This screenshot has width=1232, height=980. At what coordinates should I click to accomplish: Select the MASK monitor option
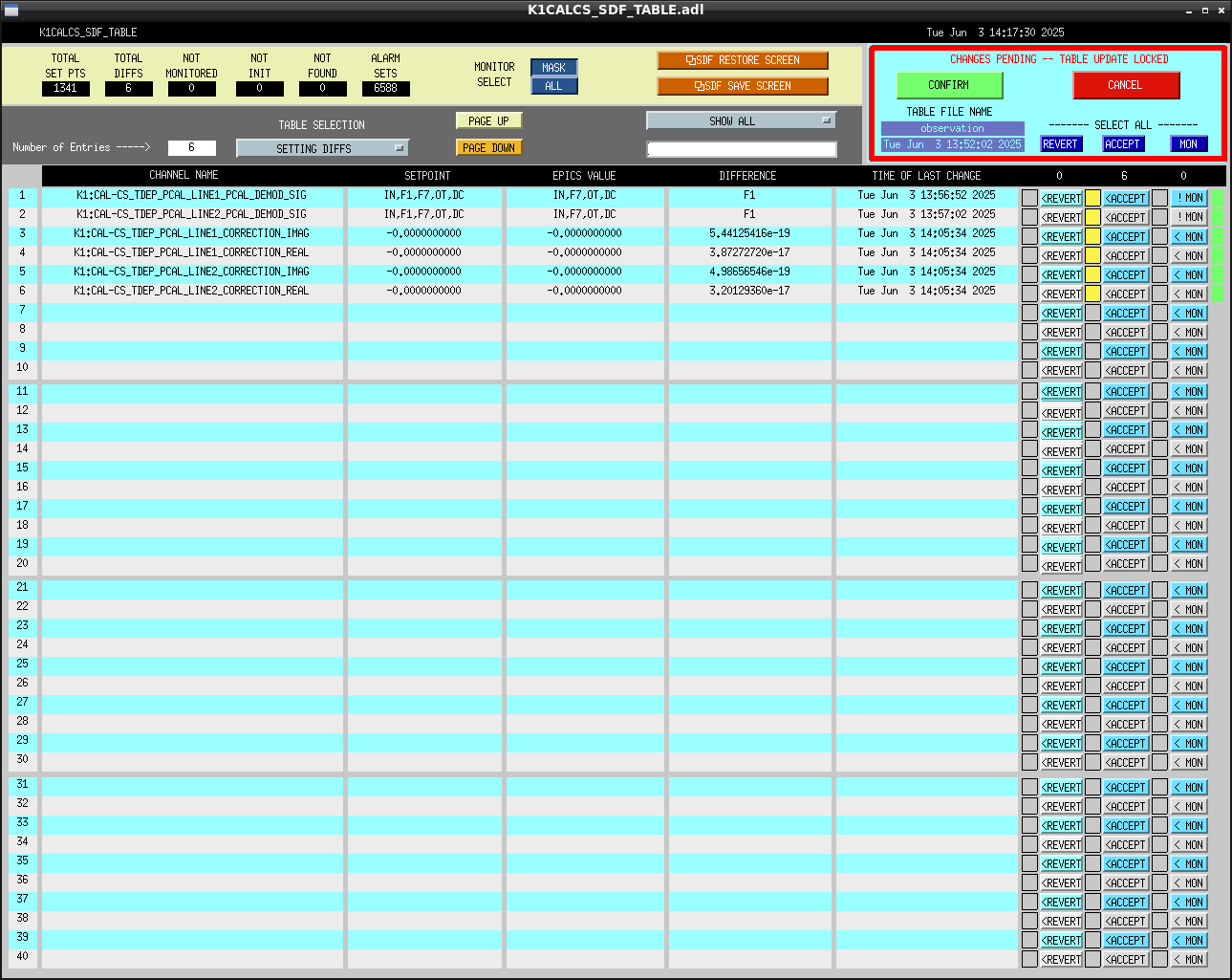pos(554,68)
